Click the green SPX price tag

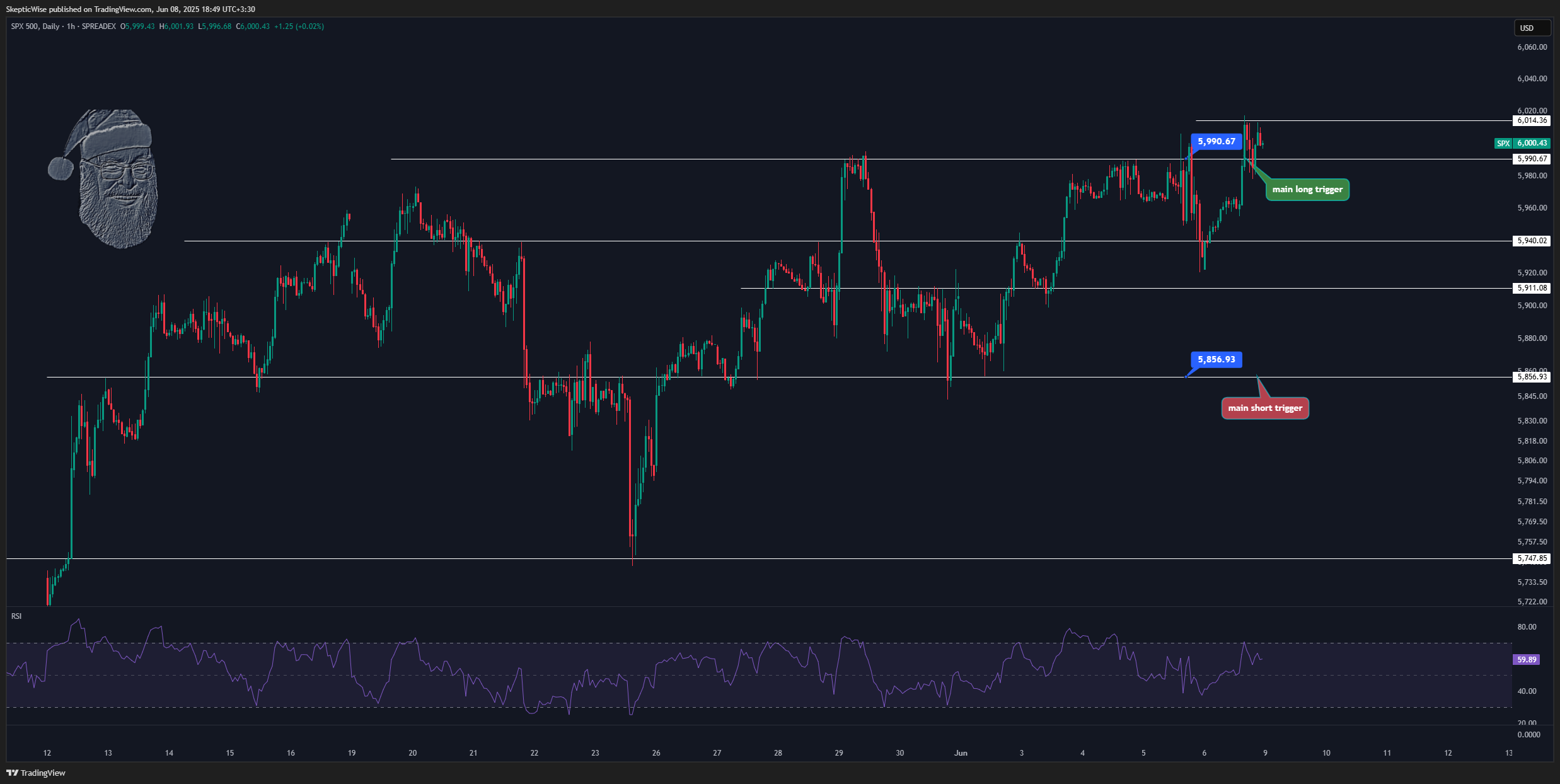click(x=1504, y=143)
